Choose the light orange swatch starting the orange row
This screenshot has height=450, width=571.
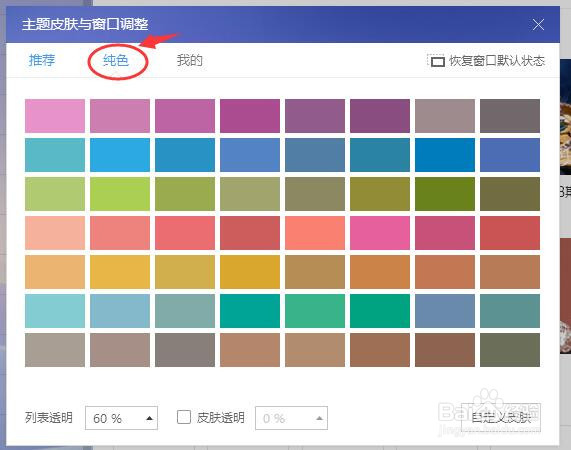click(x=55, y=272)
